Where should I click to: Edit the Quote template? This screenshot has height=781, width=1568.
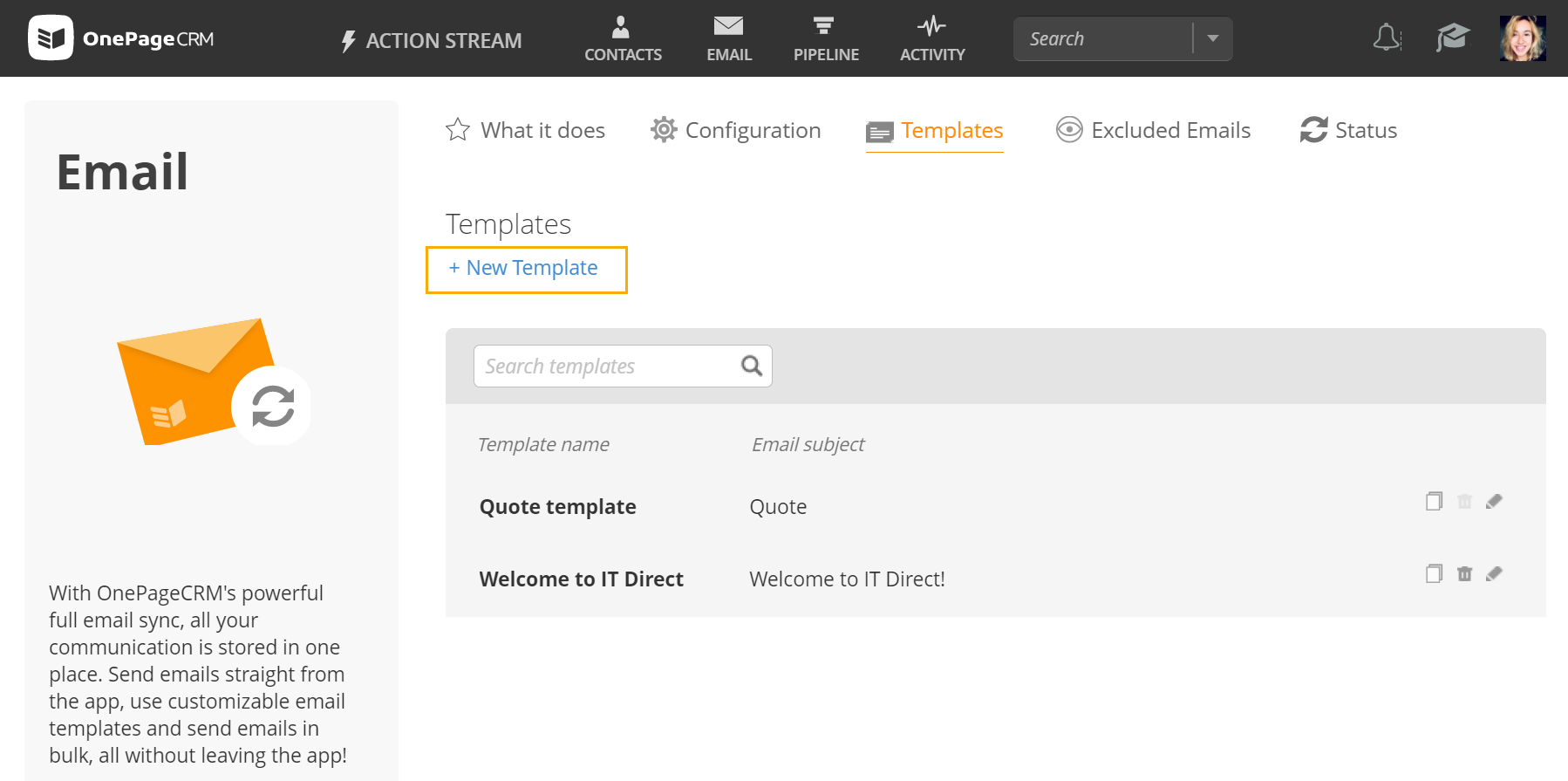(x=1494, y=501)
